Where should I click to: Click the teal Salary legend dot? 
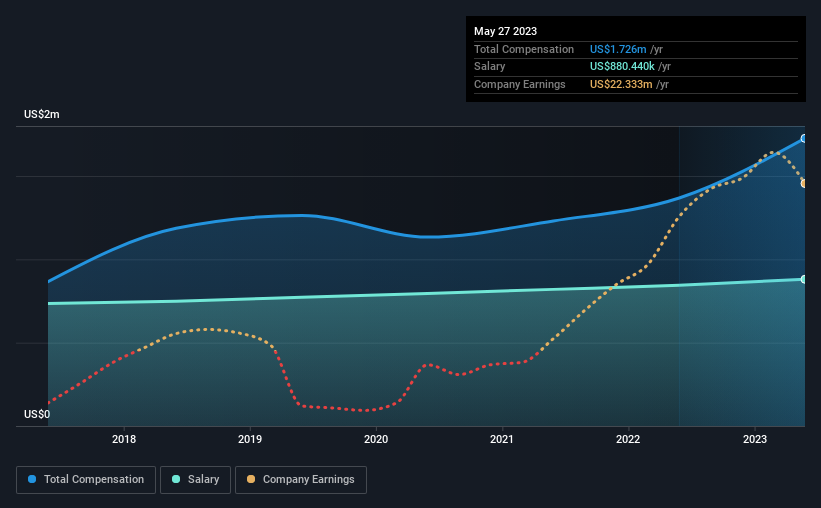tap(176, 479)
